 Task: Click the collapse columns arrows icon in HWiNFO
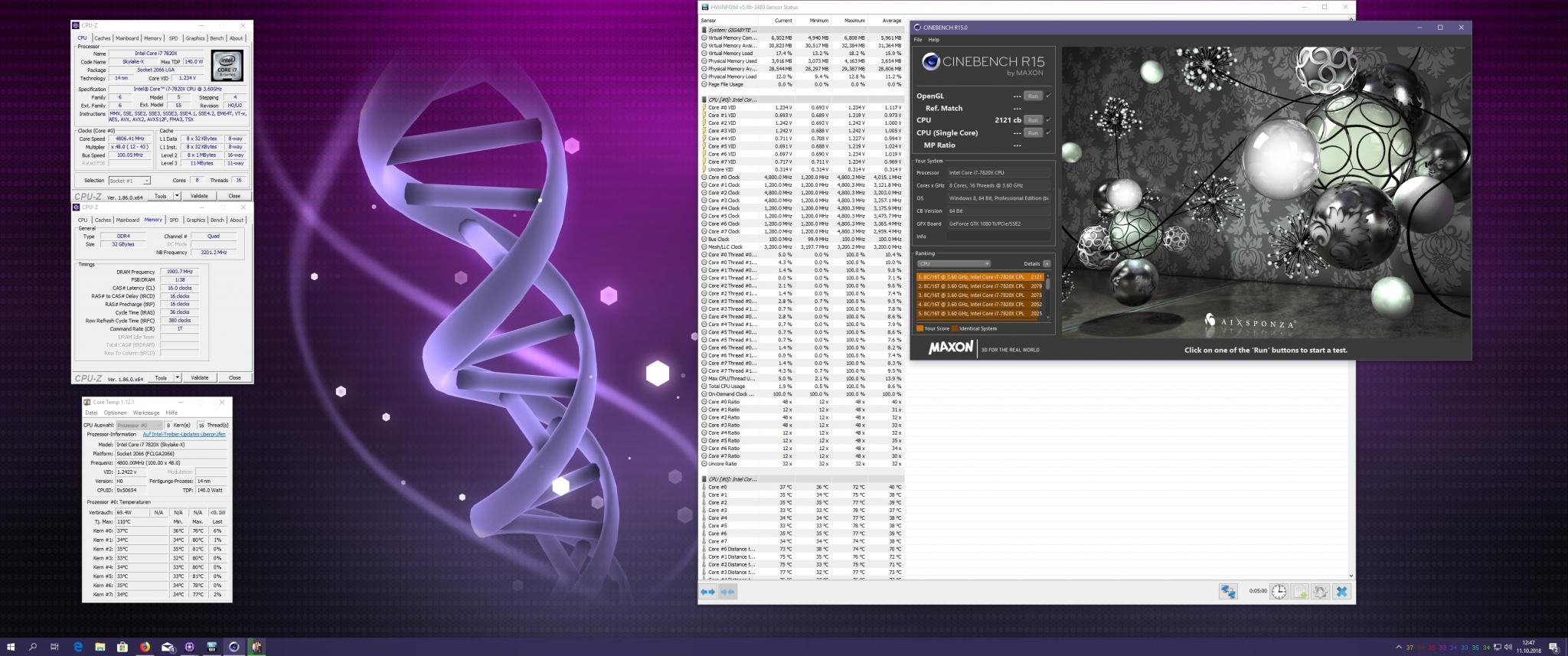(x=727, y=592)
